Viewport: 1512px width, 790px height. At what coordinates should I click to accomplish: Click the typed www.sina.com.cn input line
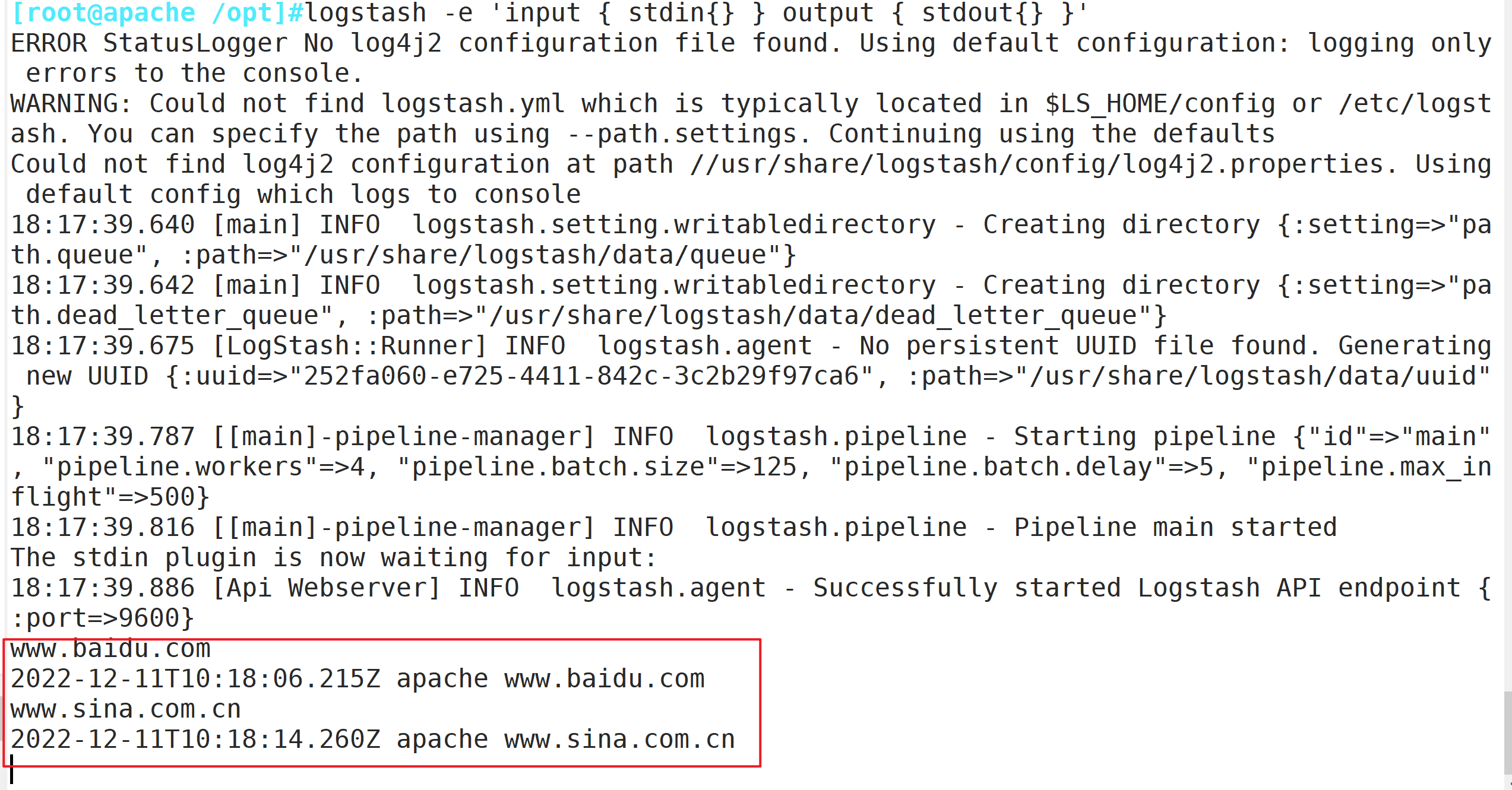[x=126, y=709]
